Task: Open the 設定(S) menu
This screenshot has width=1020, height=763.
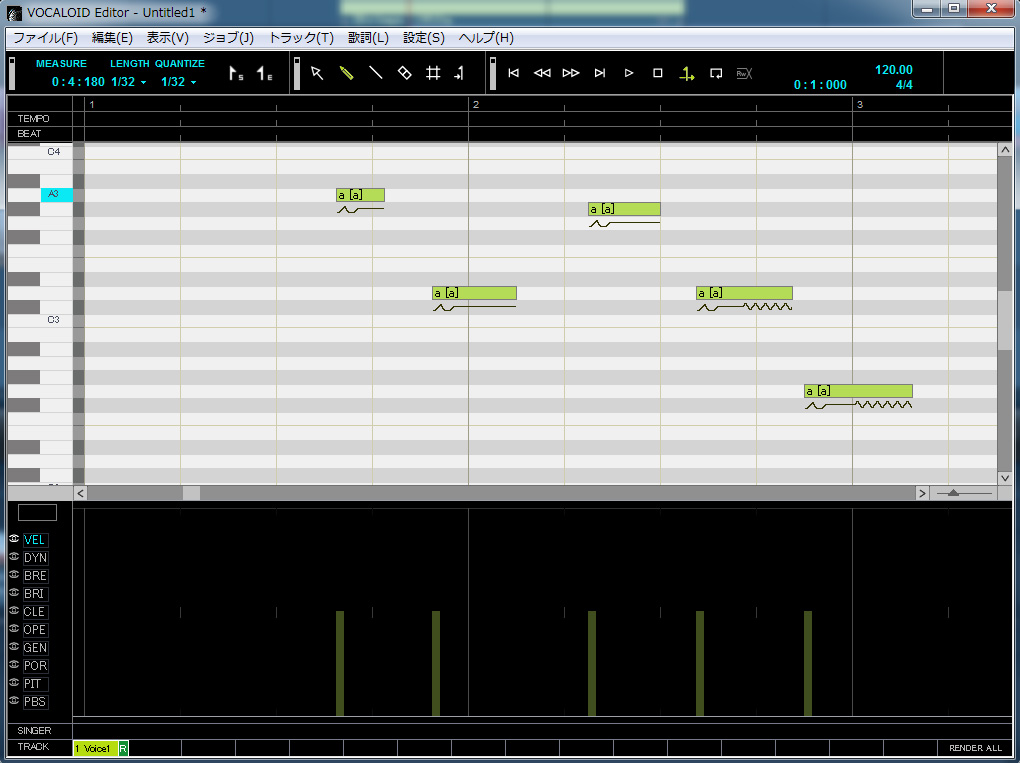Action: tap(423, 38)
